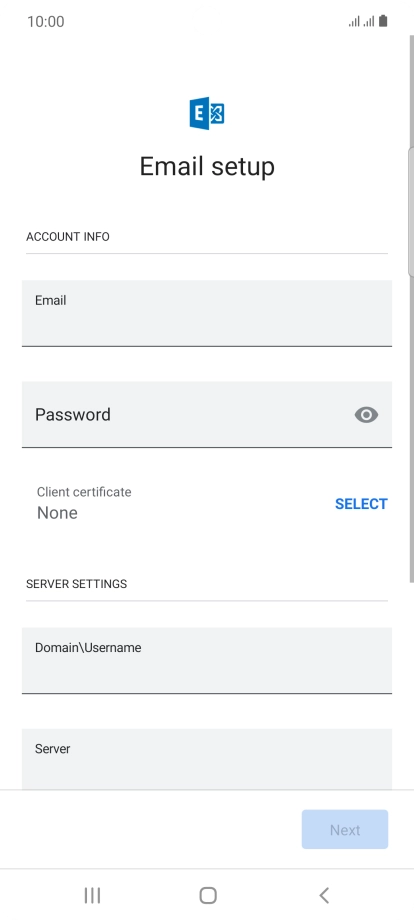414x920 pixels.
Task: Go back using the navigation arrow
Action: click(324, 895)
